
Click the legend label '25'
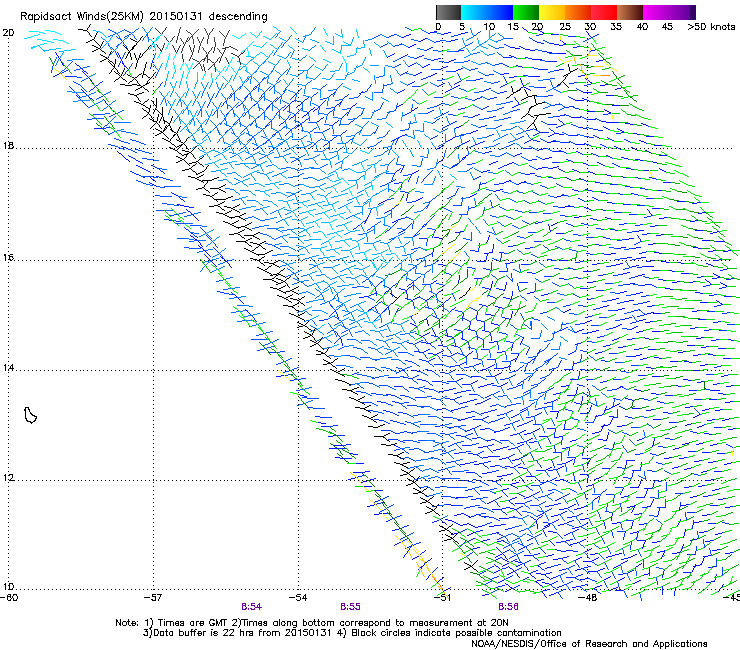(x=565, y=27)
